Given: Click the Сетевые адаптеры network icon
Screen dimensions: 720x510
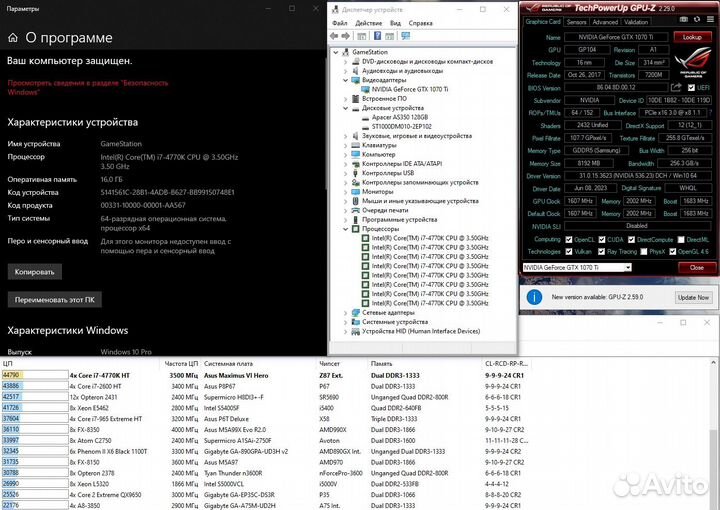Looking at the screenshot, I should (355, 313).
